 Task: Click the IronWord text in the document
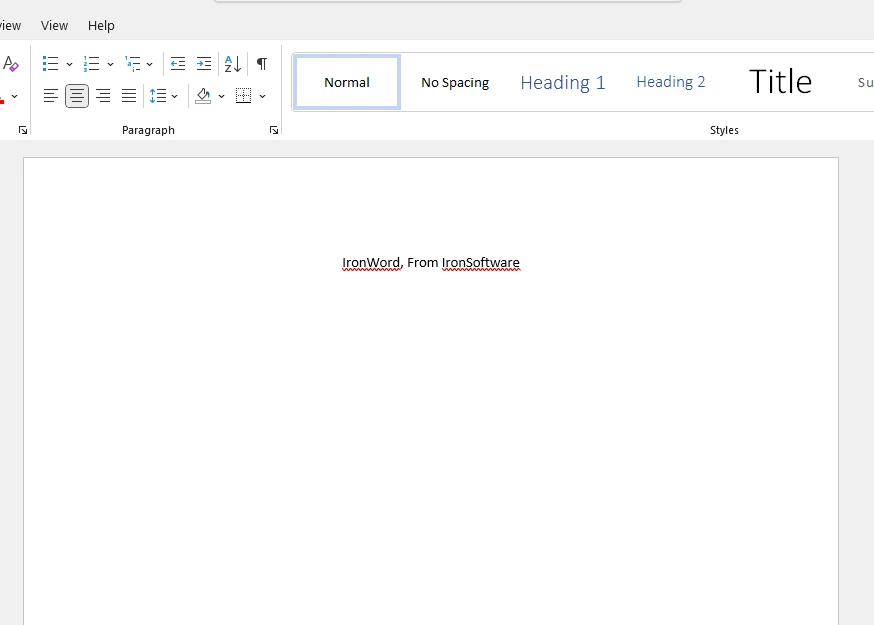coord(371,263)
